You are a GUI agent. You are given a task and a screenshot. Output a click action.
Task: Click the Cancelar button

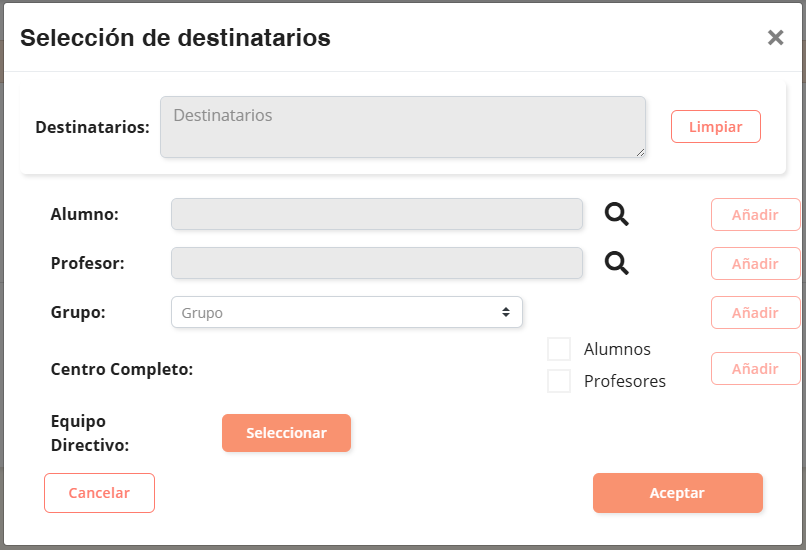(99, 493)
